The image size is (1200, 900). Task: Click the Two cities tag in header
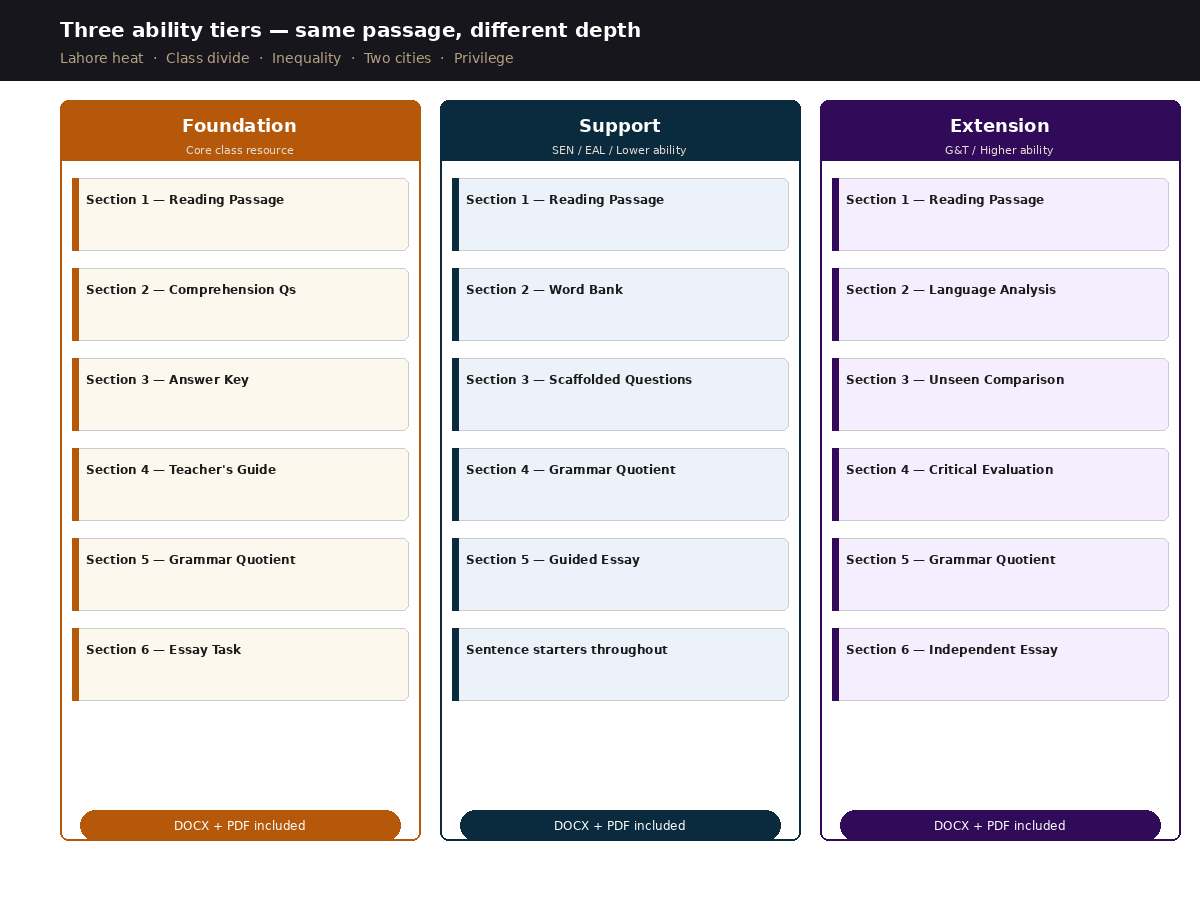pyautogui.click(x=397, y=58)
